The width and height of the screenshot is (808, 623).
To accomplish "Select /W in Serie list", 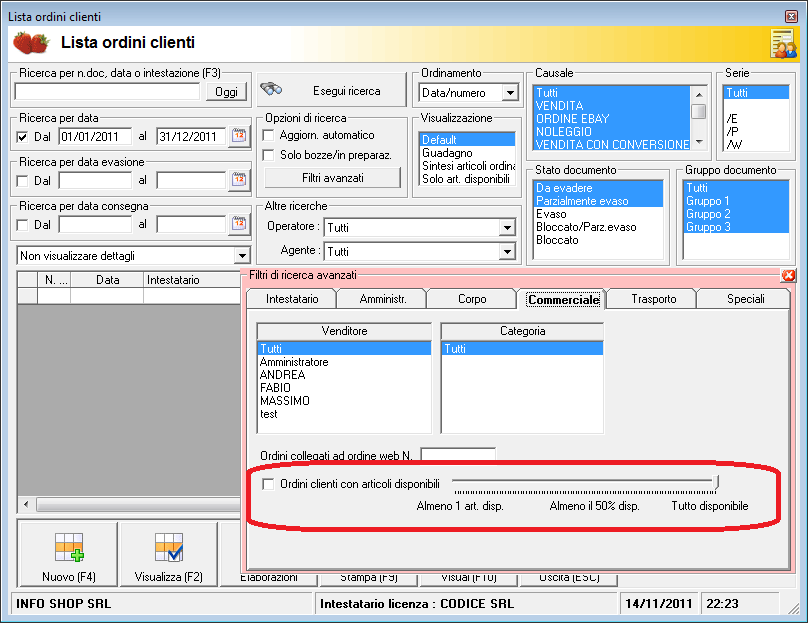I will coord(756,144).
